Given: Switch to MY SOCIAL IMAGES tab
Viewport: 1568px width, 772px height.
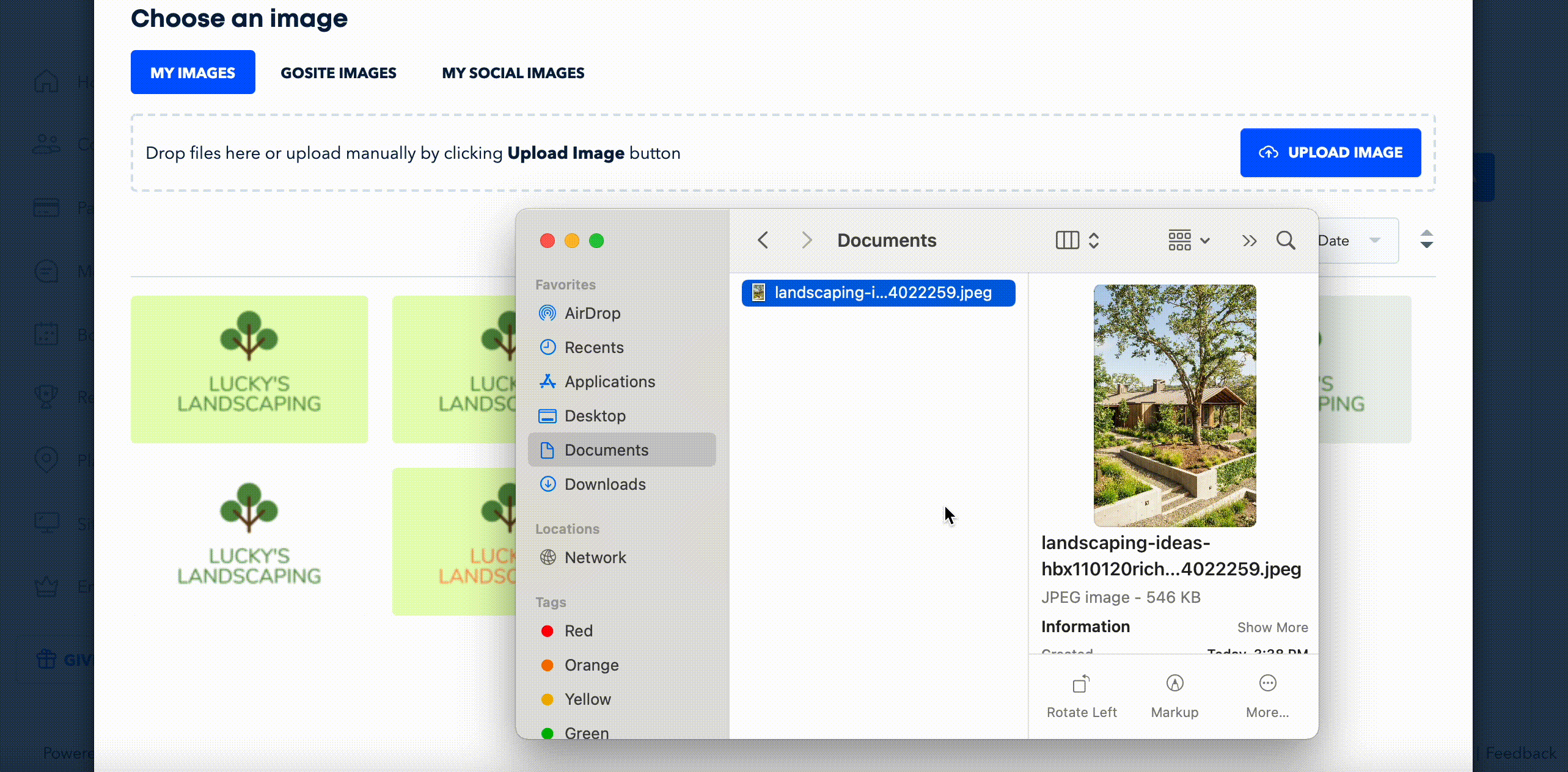Looking at the screenshot, I should pyautogui.click(x=513, y=73).
